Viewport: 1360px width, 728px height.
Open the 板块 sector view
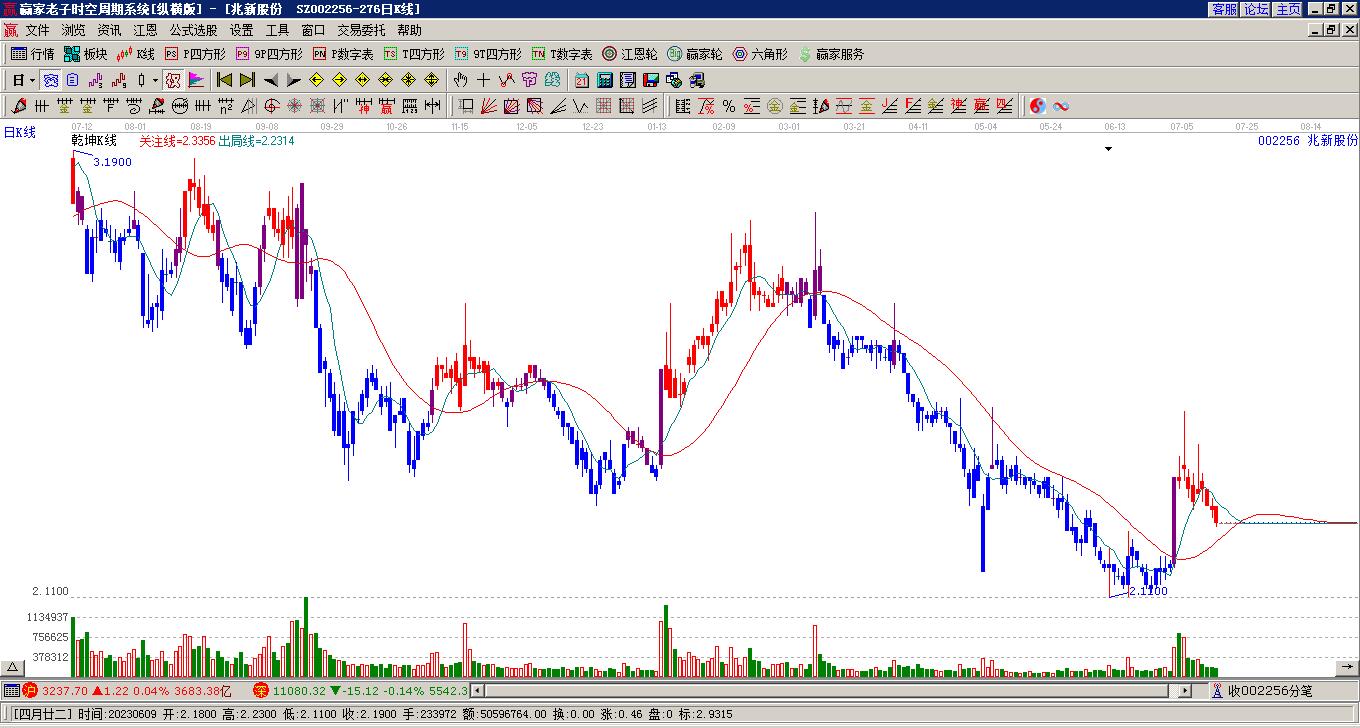pos(85,54)
